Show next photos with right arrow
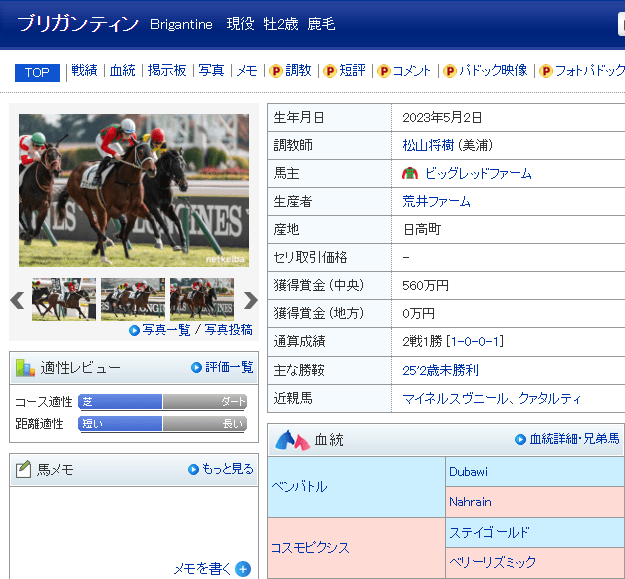The image size is (625, 579). click(250, 300)
